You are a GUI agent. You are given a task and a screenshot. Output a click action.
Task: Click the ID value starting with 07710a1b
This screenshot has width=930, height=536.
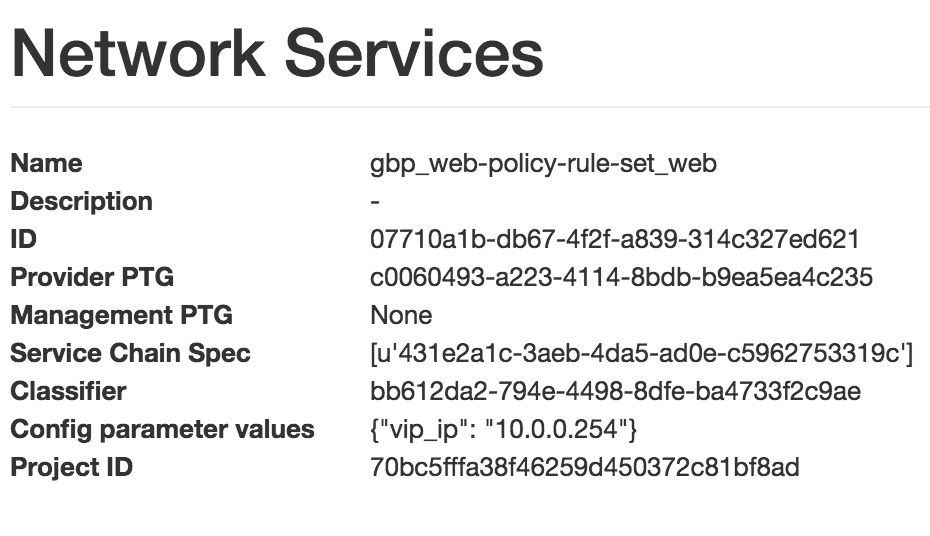pos(615,239)
